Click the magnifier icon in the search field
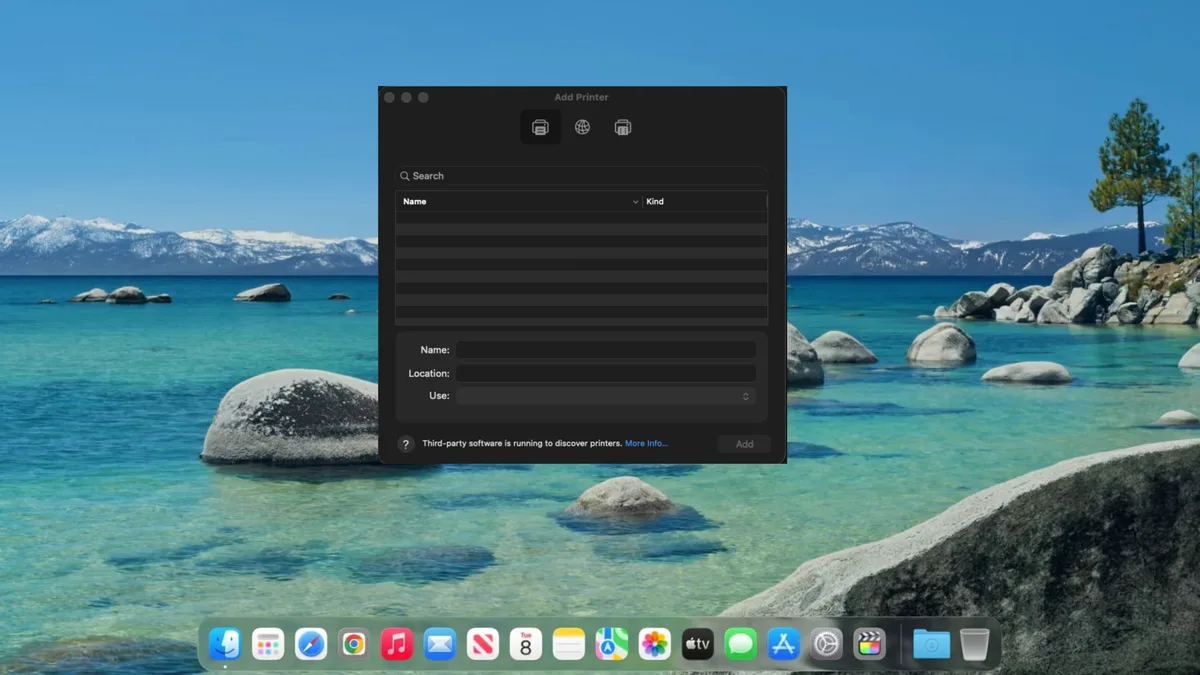This screenshot has height=675, width=1200. 405,176
